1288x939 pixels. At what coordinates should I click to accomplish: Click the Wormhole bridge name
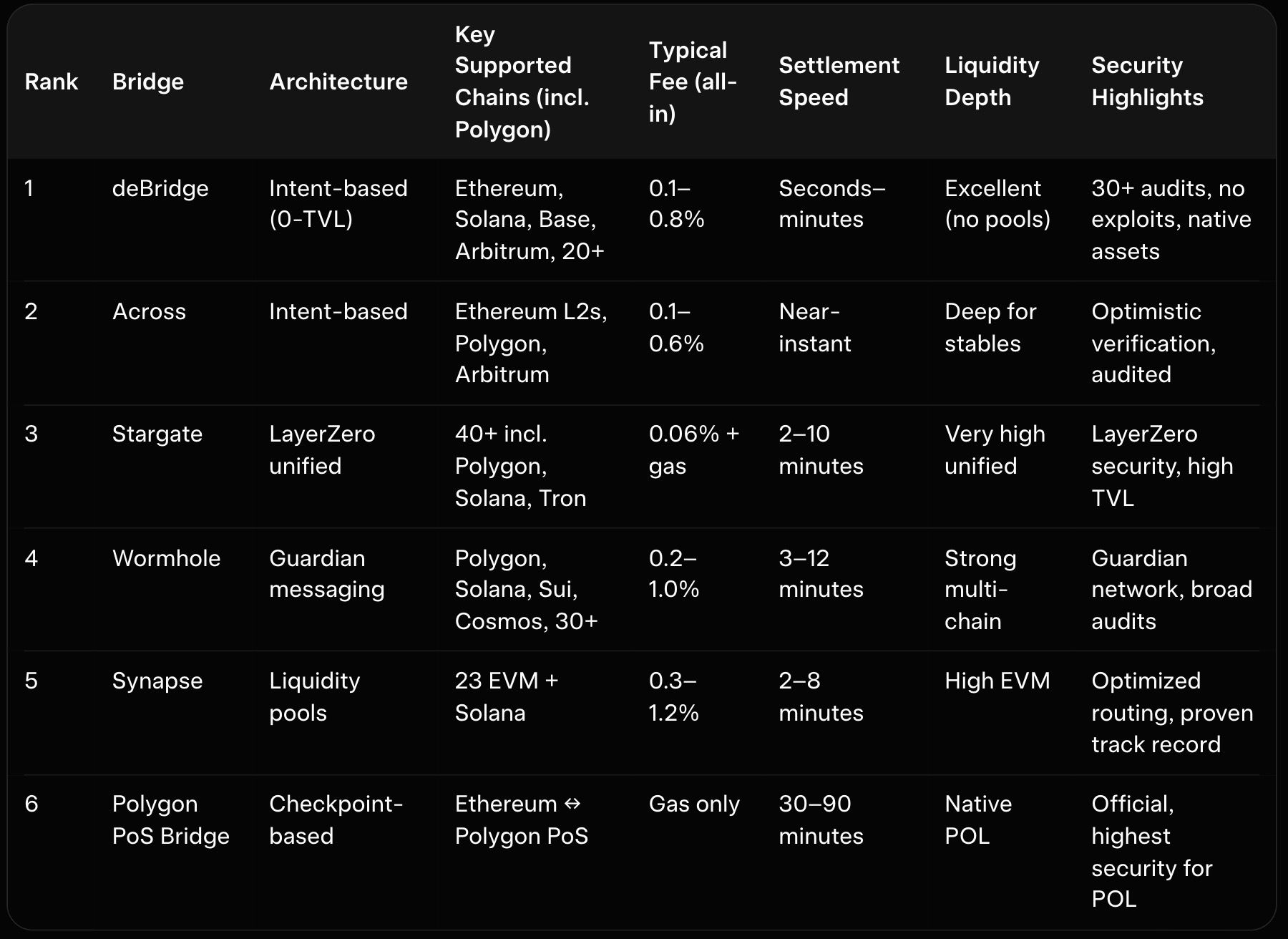point(166,558)
